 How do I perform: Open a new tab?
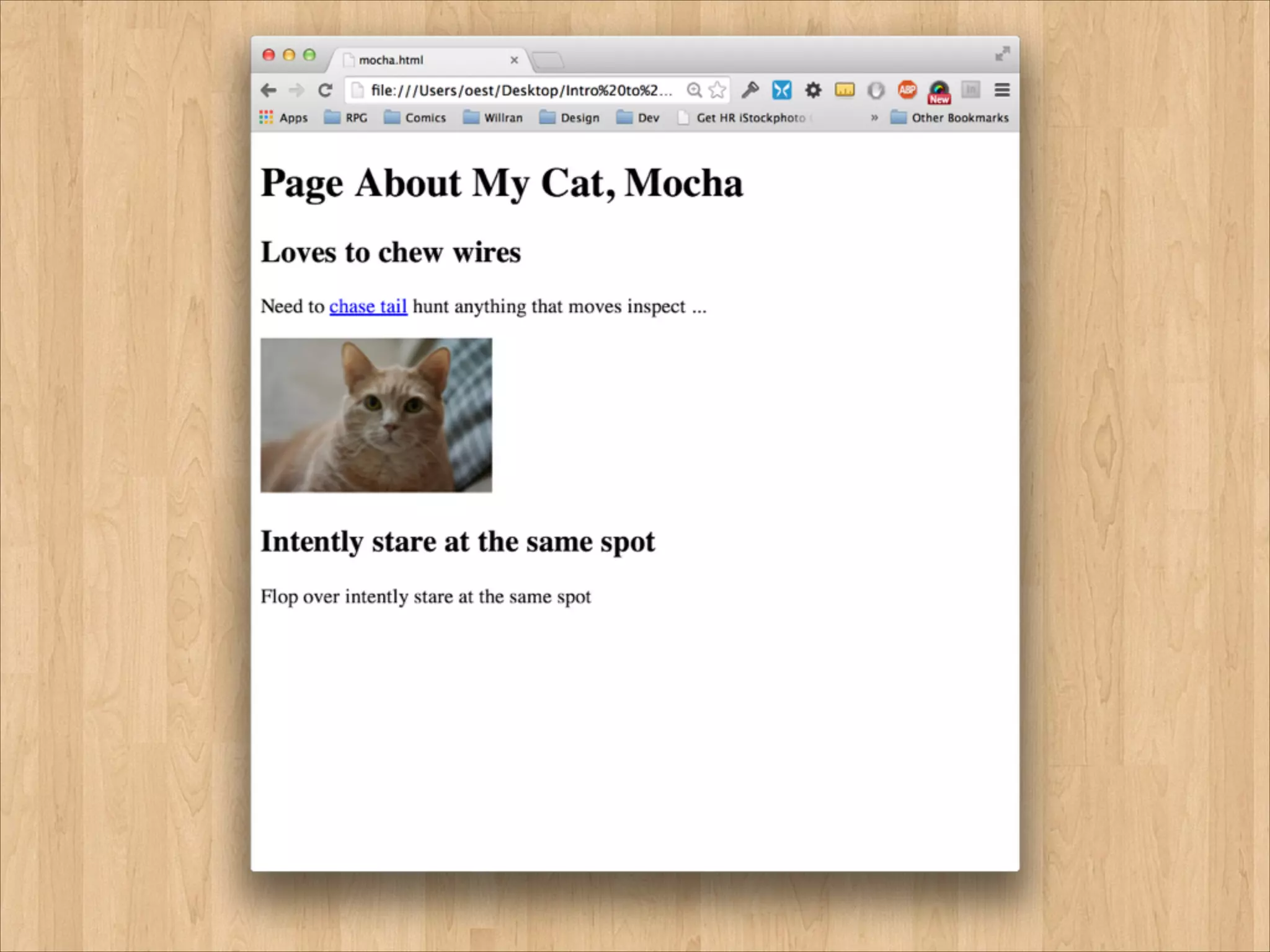click(x=548, y=60)
